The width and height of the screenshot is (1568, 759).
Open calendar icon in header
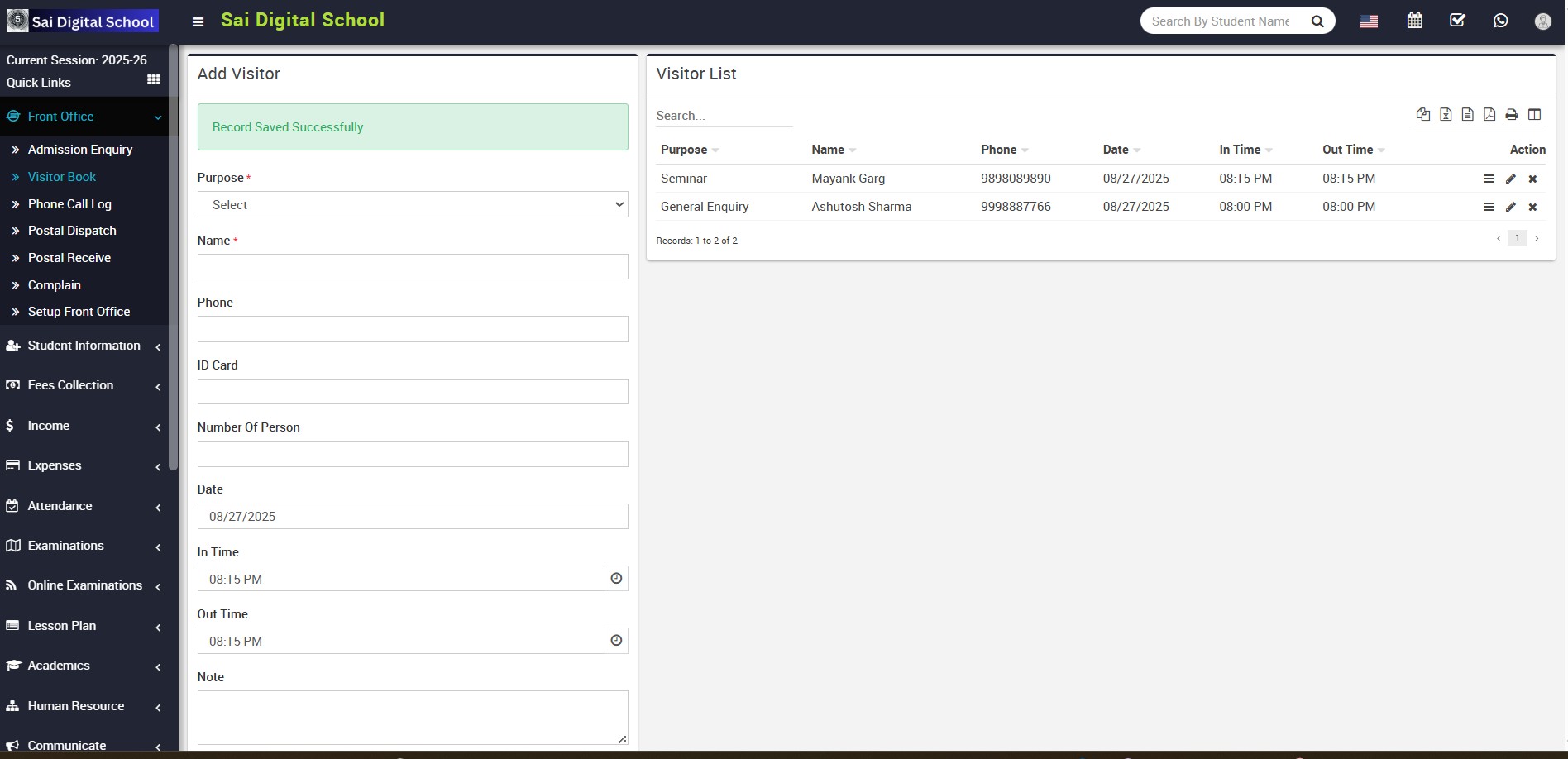(x=1415, y=21)
